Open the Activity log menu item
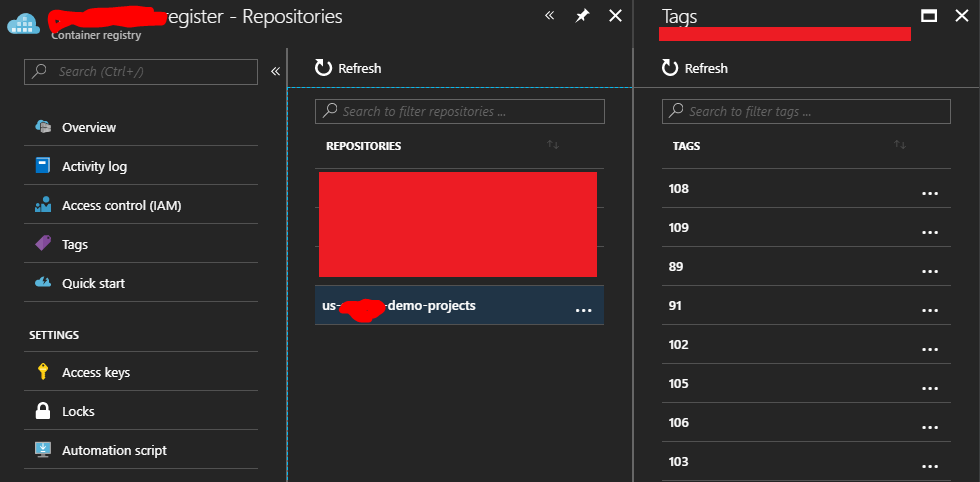This screenshot has height=482, width=980. 141,166
